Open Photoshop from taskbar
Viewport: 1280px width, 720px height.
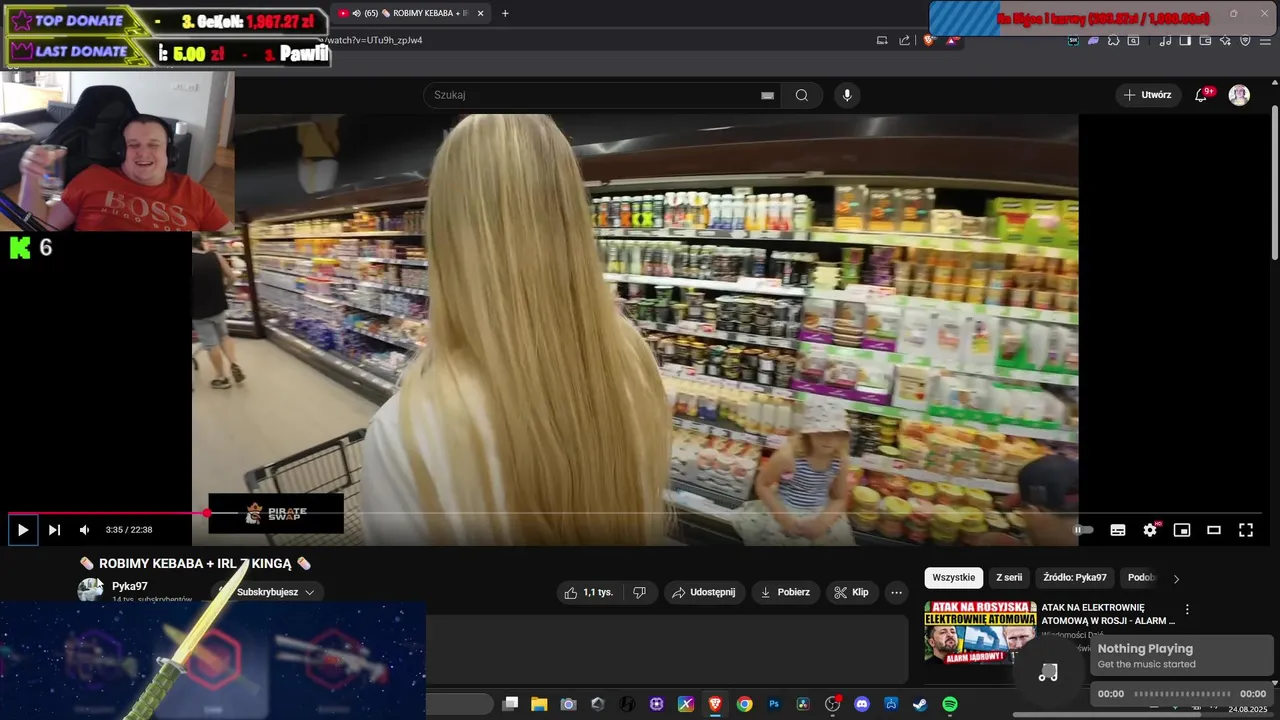[774, 704]
